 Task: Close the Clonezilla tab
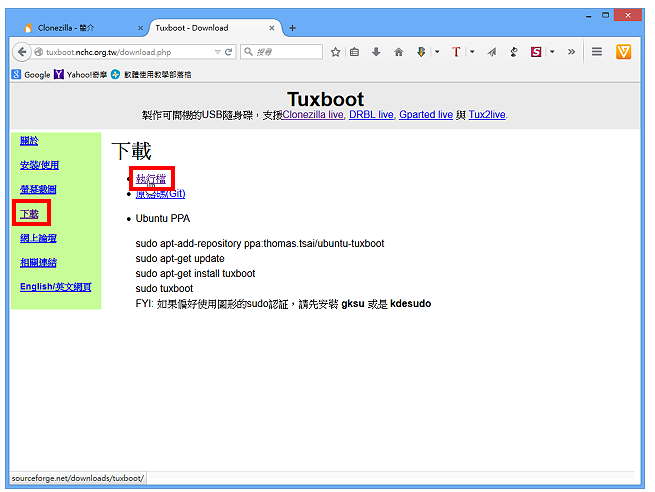[x=140, y=28]
